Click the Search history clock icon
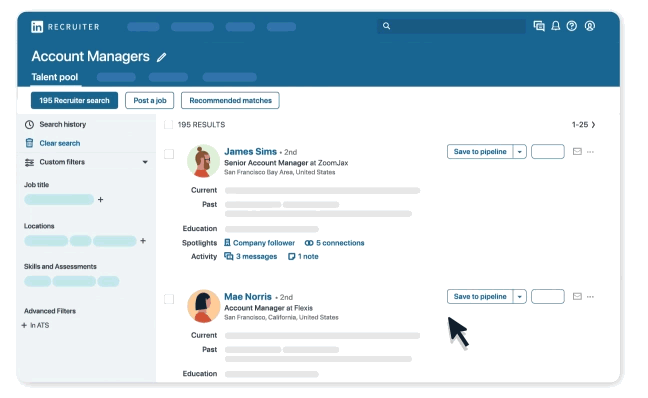 [x=29, y=124]
